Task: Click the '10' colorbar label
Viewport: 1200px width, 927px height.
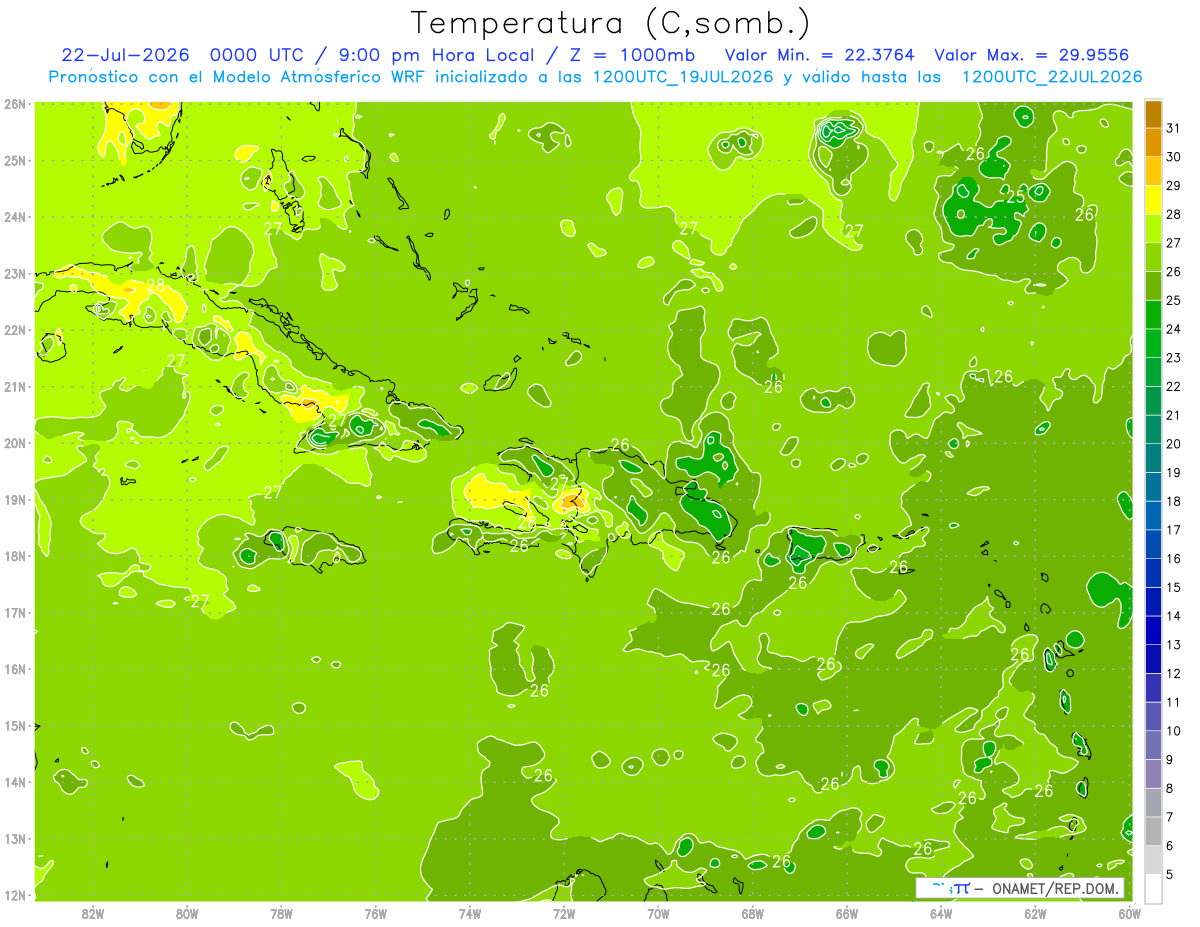Action: coord(1174,731)
